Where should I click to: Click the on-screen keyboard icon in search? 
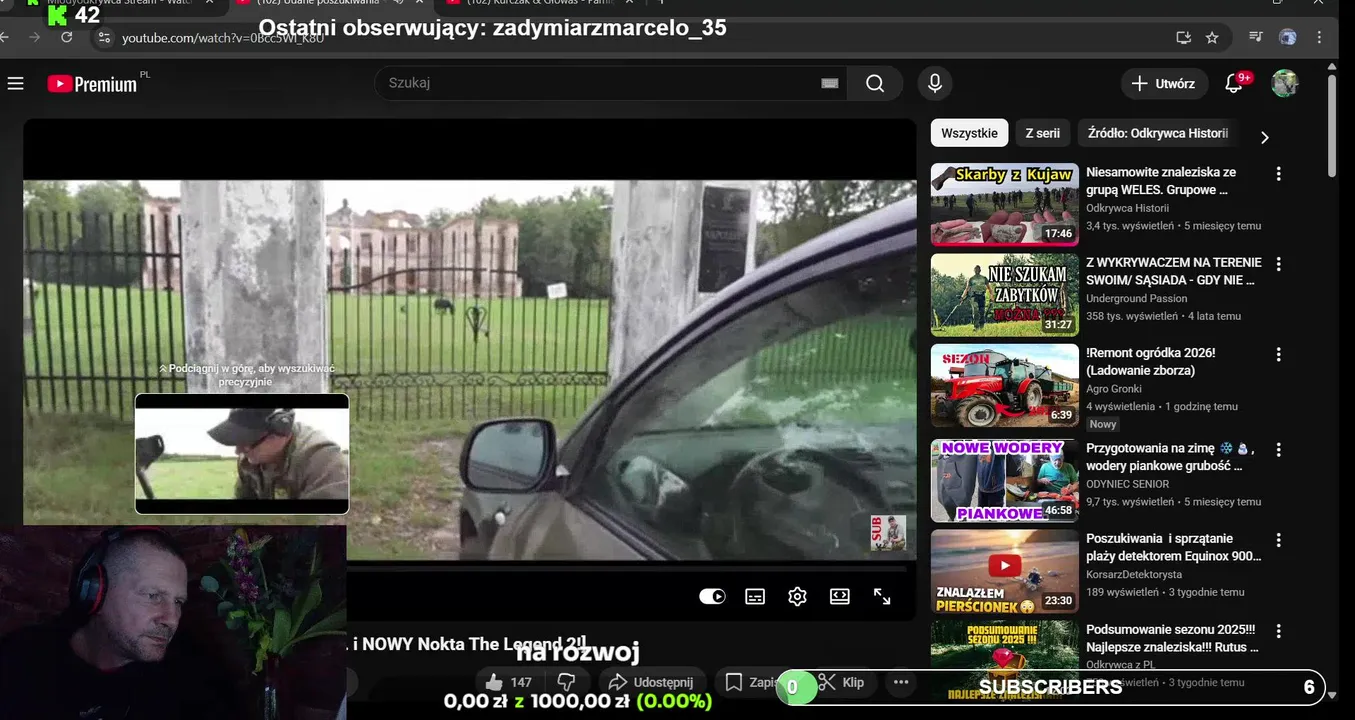point(829,83)
